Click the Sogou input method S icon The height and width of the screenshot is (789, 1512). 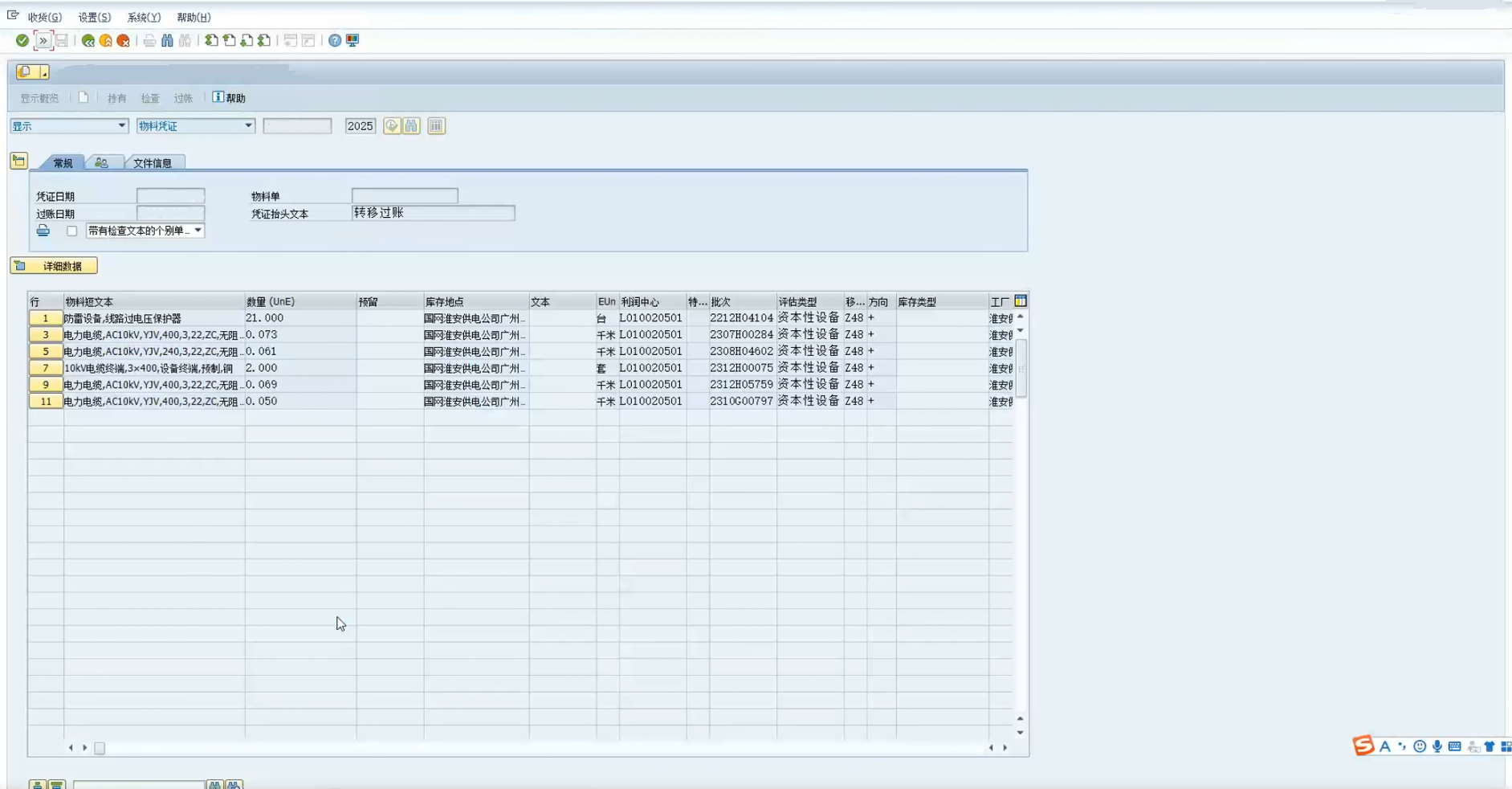(1363, 746)
